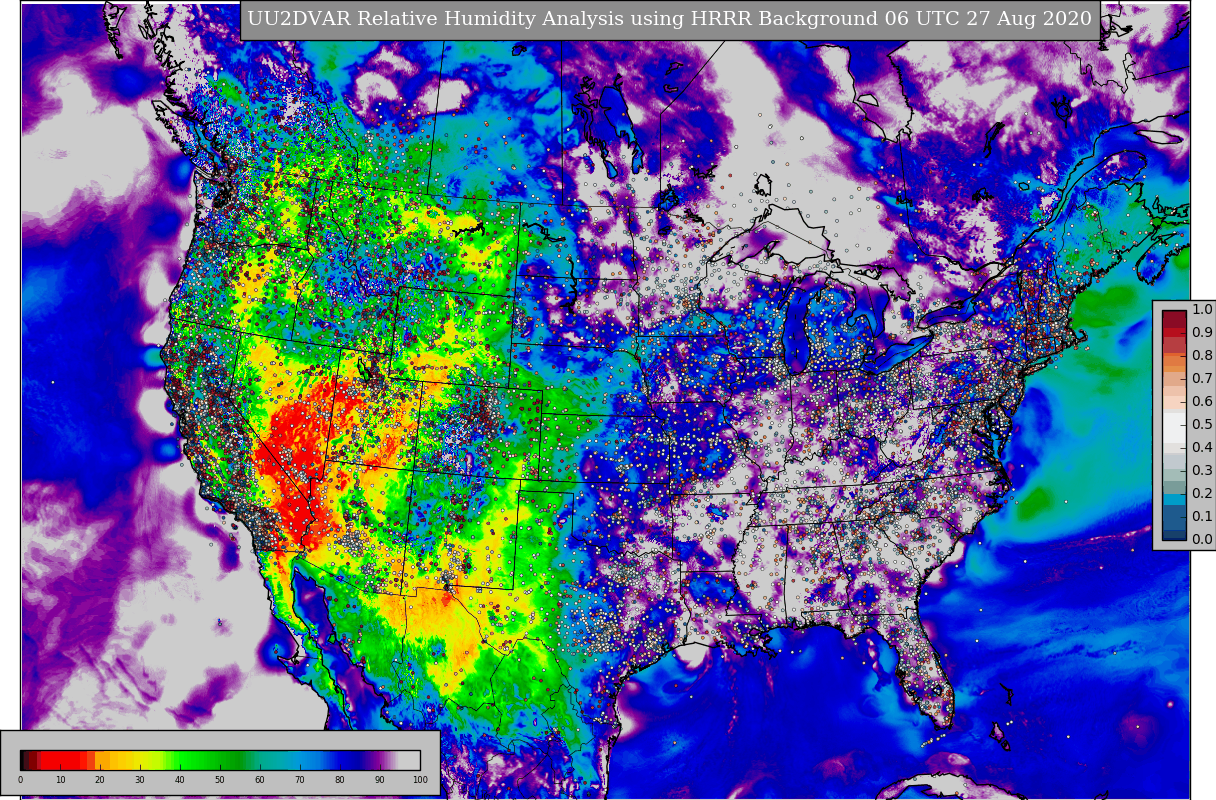Click the 60 tick label on humidity colorbar
The image size is (1216, 800).
(x=260, y=780)
